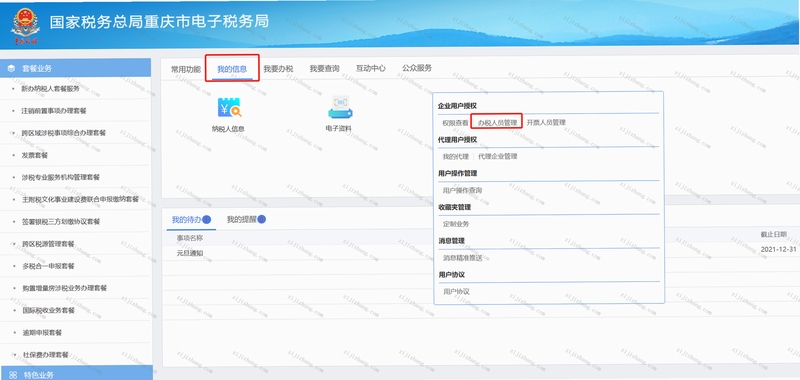Click the 消息管理 section heading
The image size is (800, 380).
tap(451, 241)
